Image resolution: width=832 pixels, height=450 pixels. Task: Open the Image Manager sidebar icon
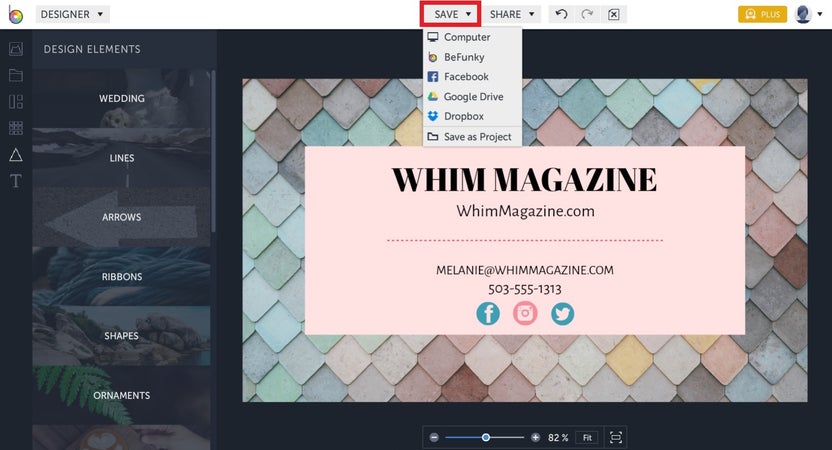(x=16, y=49)
